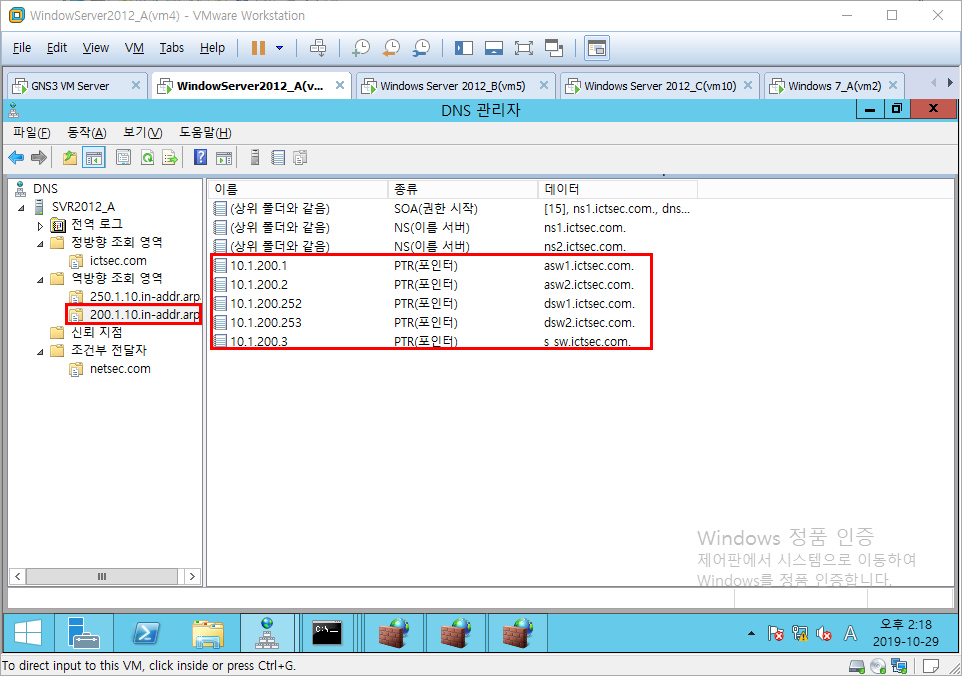Expand the 전역 로그 node
The width and height of the screenshot is (962, 676).
[40, 226]
